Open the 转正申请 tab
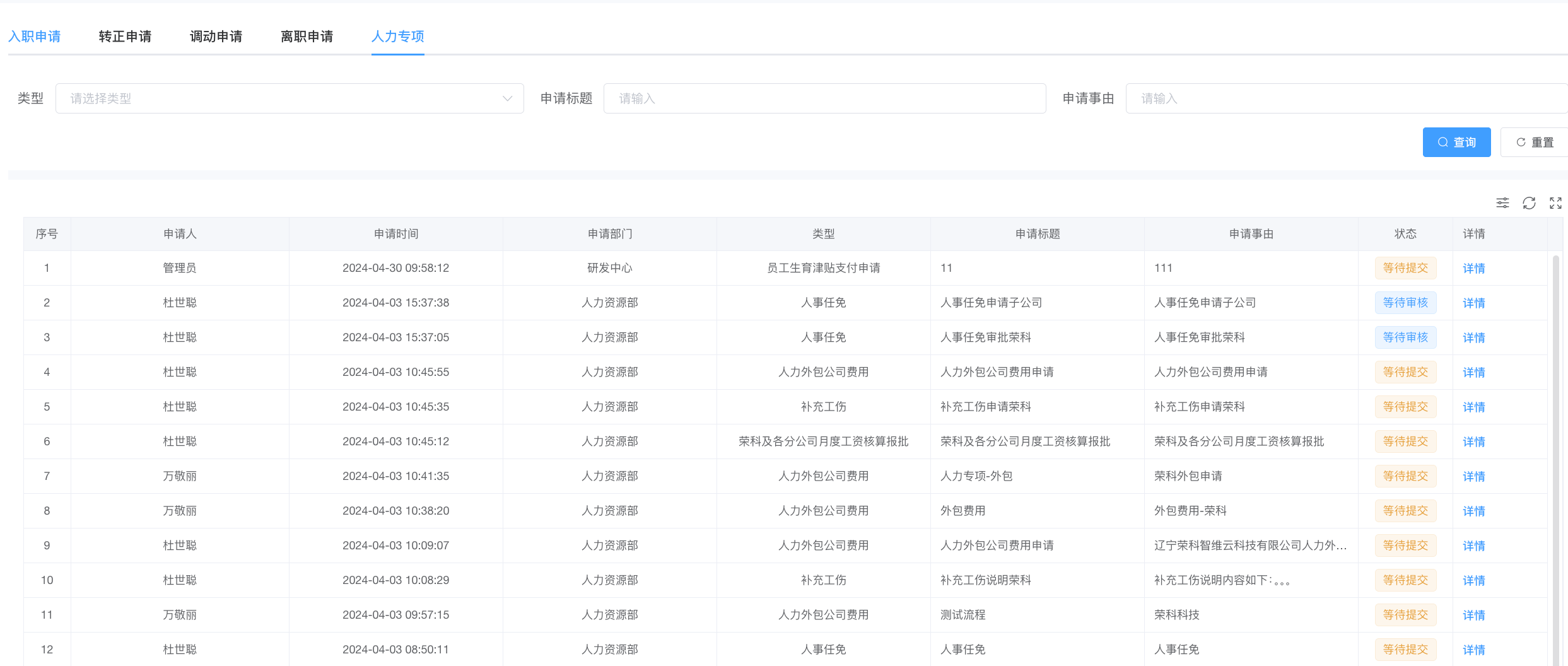Image resolution: width=1568 pixels, height=666 pixels. pyautogui.click(x=125, y=37)
